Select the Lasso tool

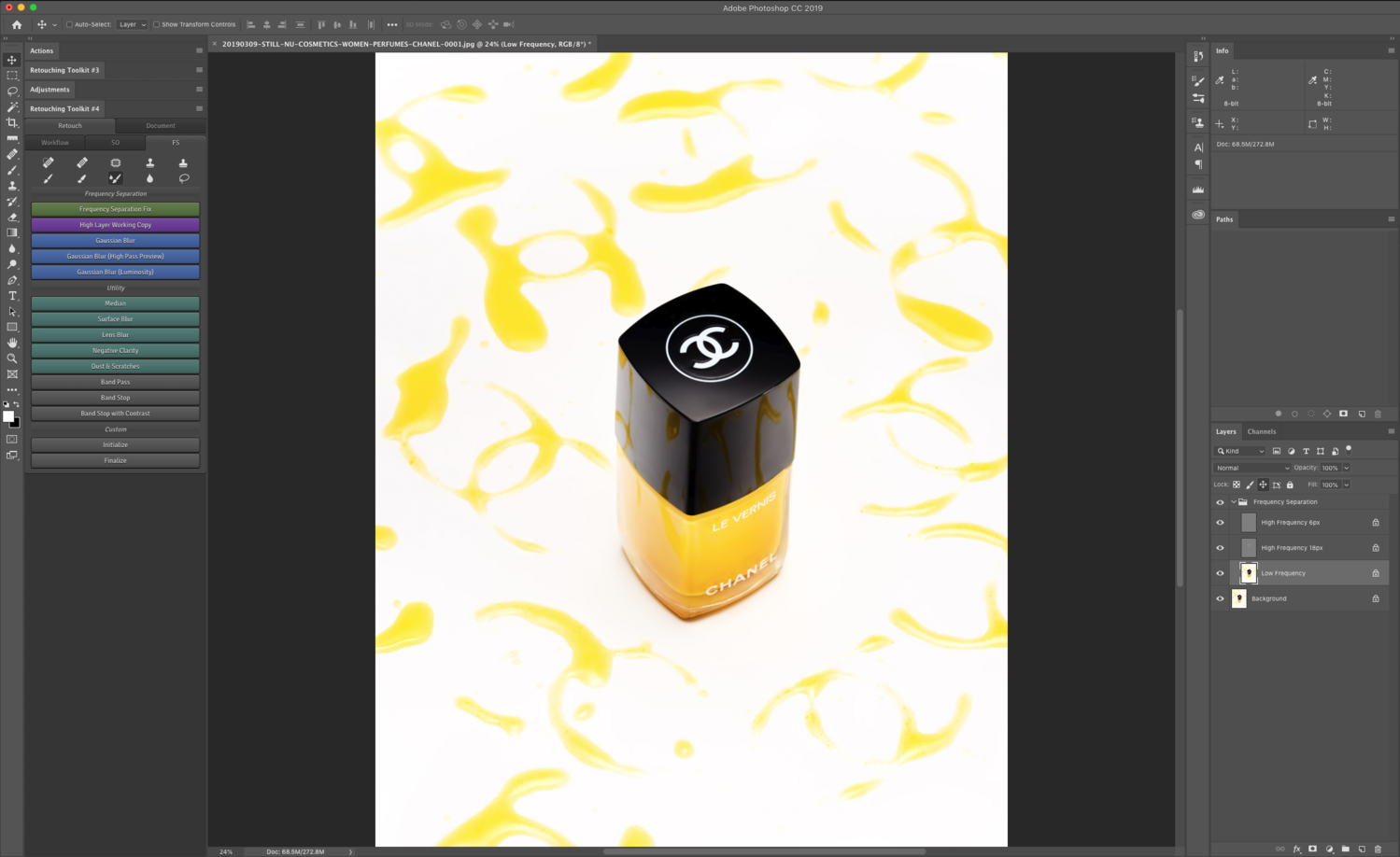pyautogui.click(x=12, y=91)
